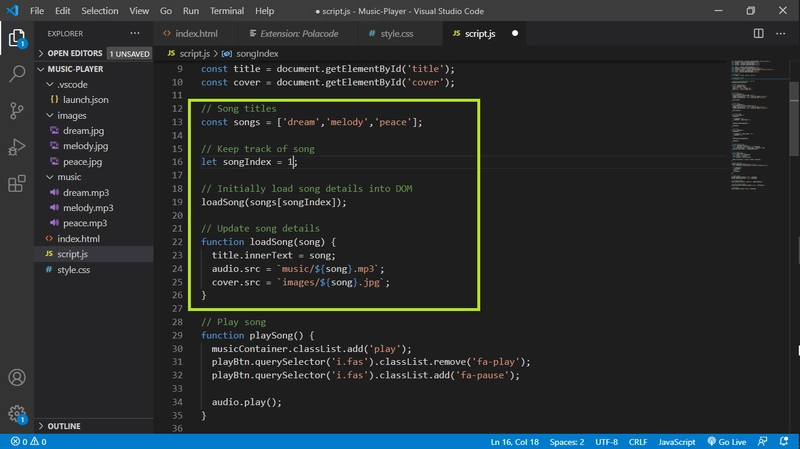
Task: Open the Manage gear icon
Action: pyautogui.click(x=17, y=412)
